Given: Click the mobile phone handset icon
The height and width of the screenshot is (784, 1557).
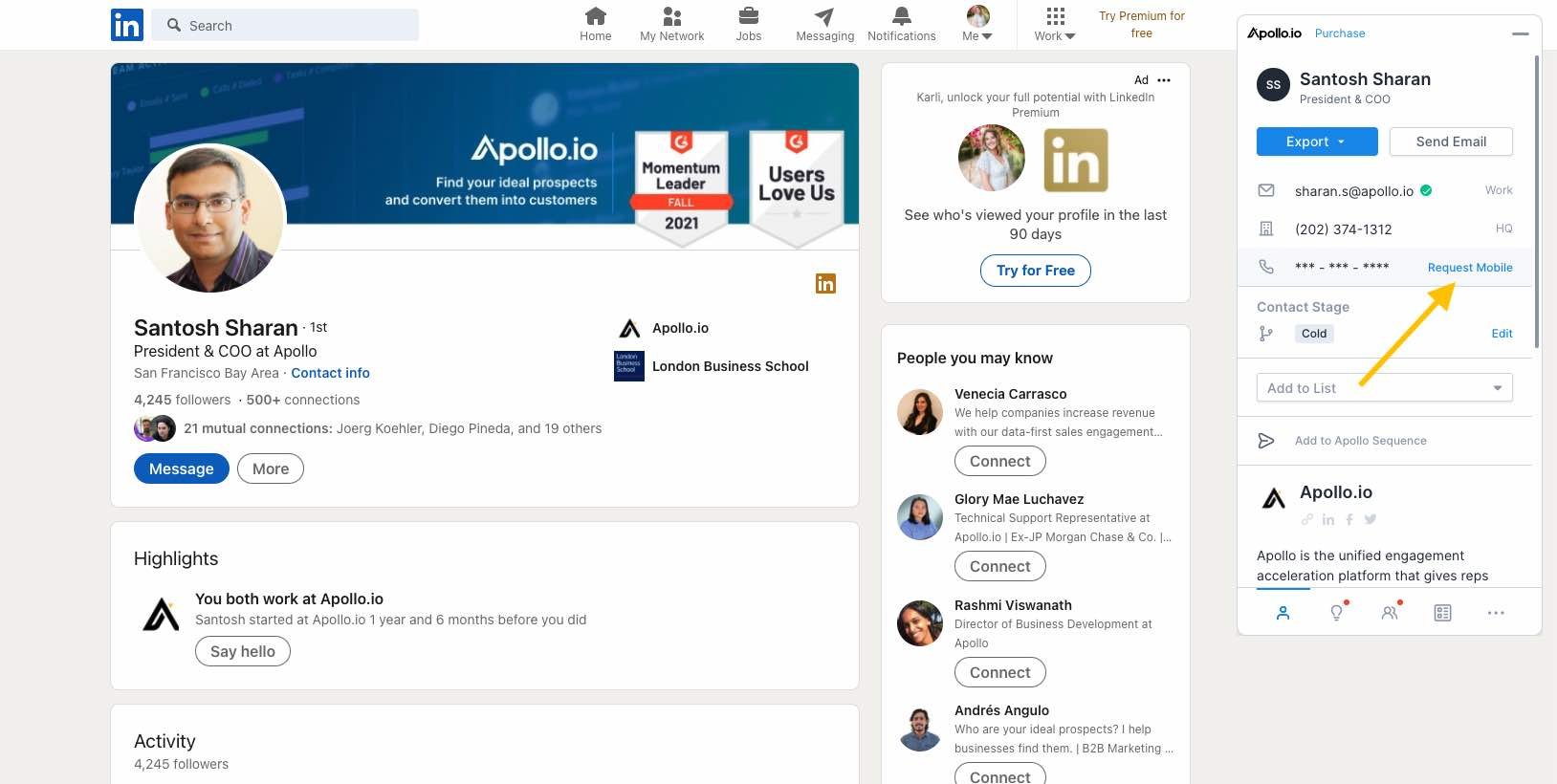Looking at the screenshot, I should [x=1266, y=267].
